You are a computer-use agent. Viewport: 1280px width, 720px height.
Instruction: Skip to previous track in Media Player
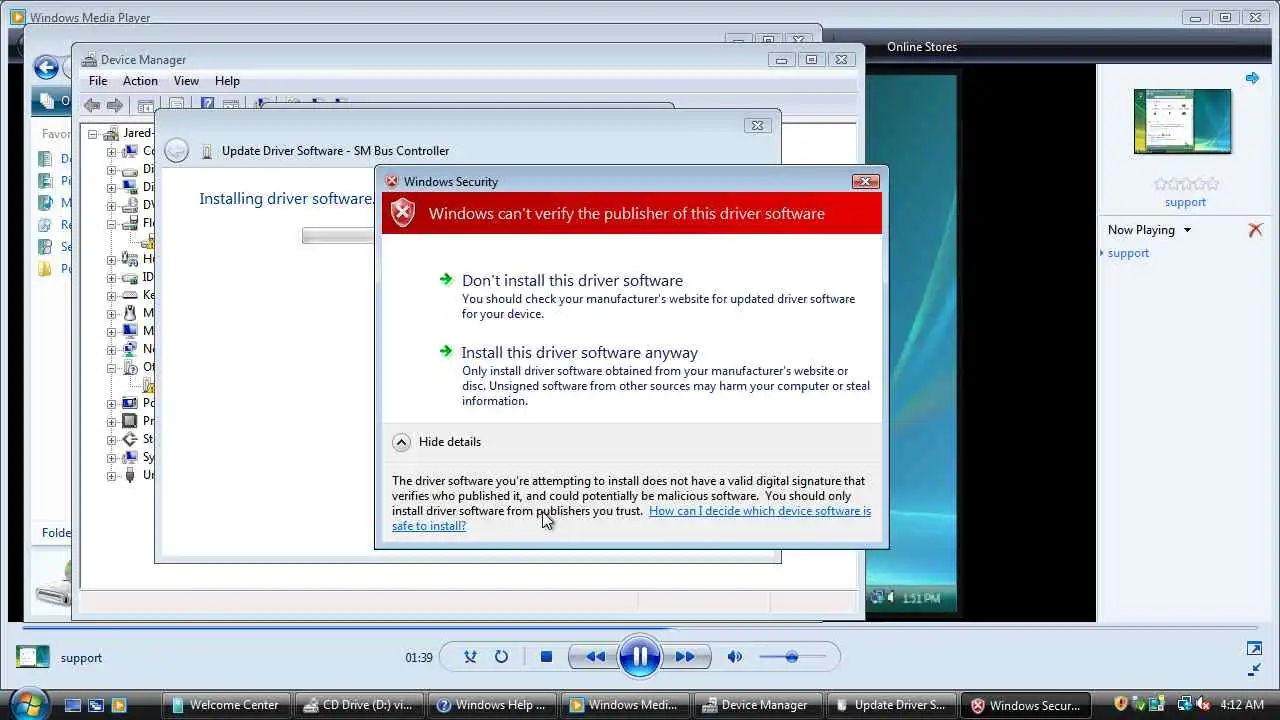pyautogui.click(x=595, y=657)
